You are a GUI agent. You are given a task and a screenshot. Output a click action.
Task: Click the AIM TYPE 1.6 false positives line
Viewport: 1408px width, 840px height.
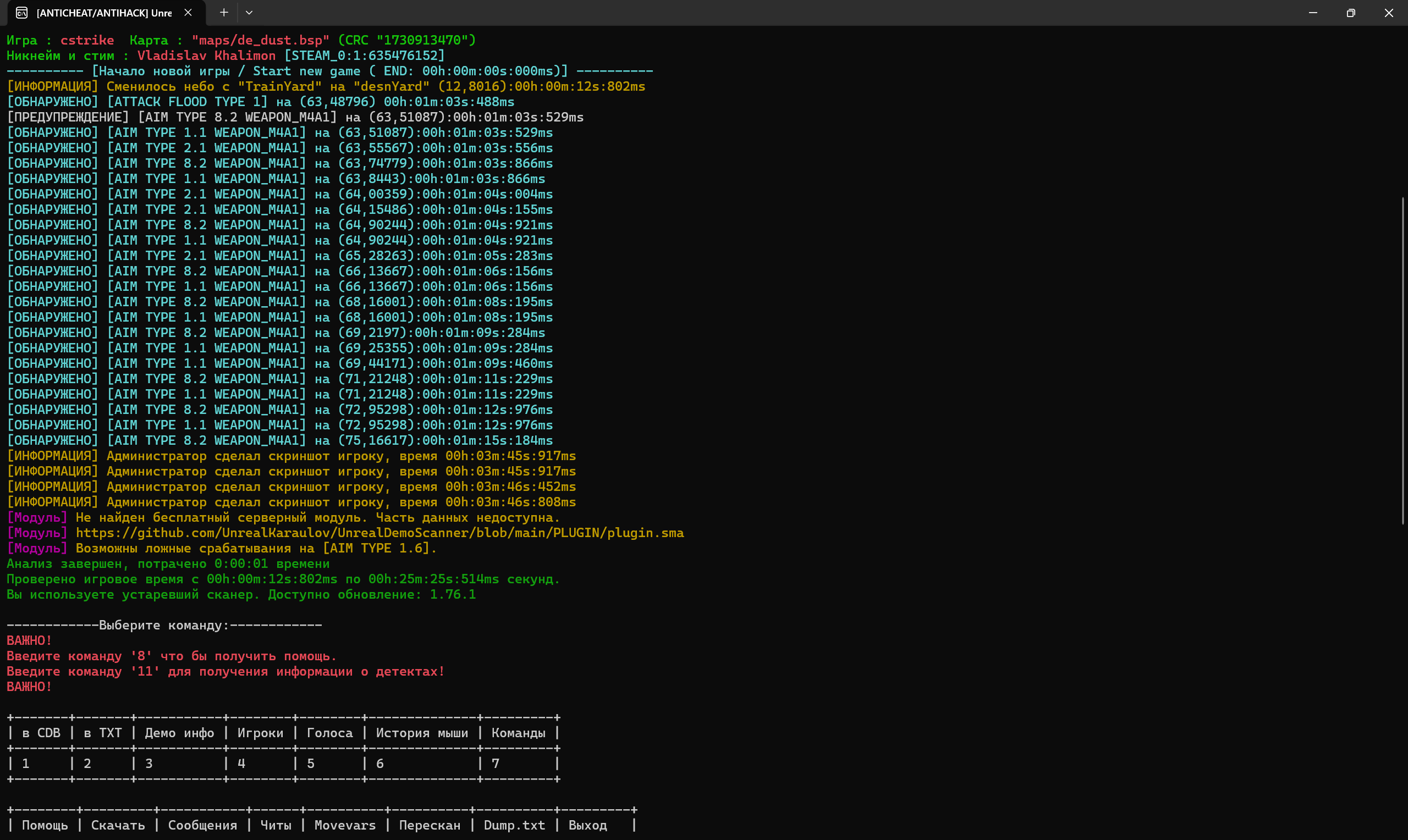[222, 549]
